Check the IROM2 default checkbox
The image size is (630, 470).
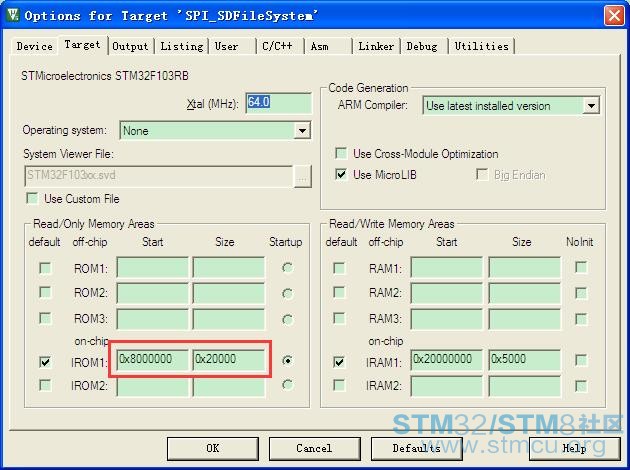coord(45,385)
